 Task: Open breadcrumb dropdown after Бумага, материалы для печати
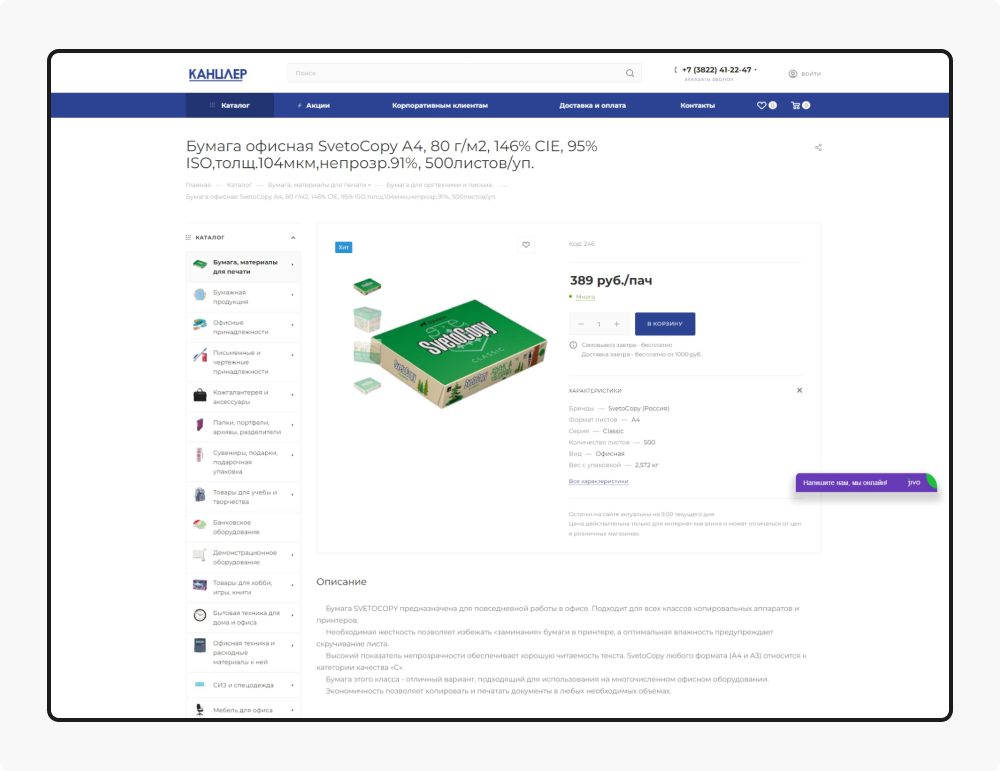[x=369, y=186]
